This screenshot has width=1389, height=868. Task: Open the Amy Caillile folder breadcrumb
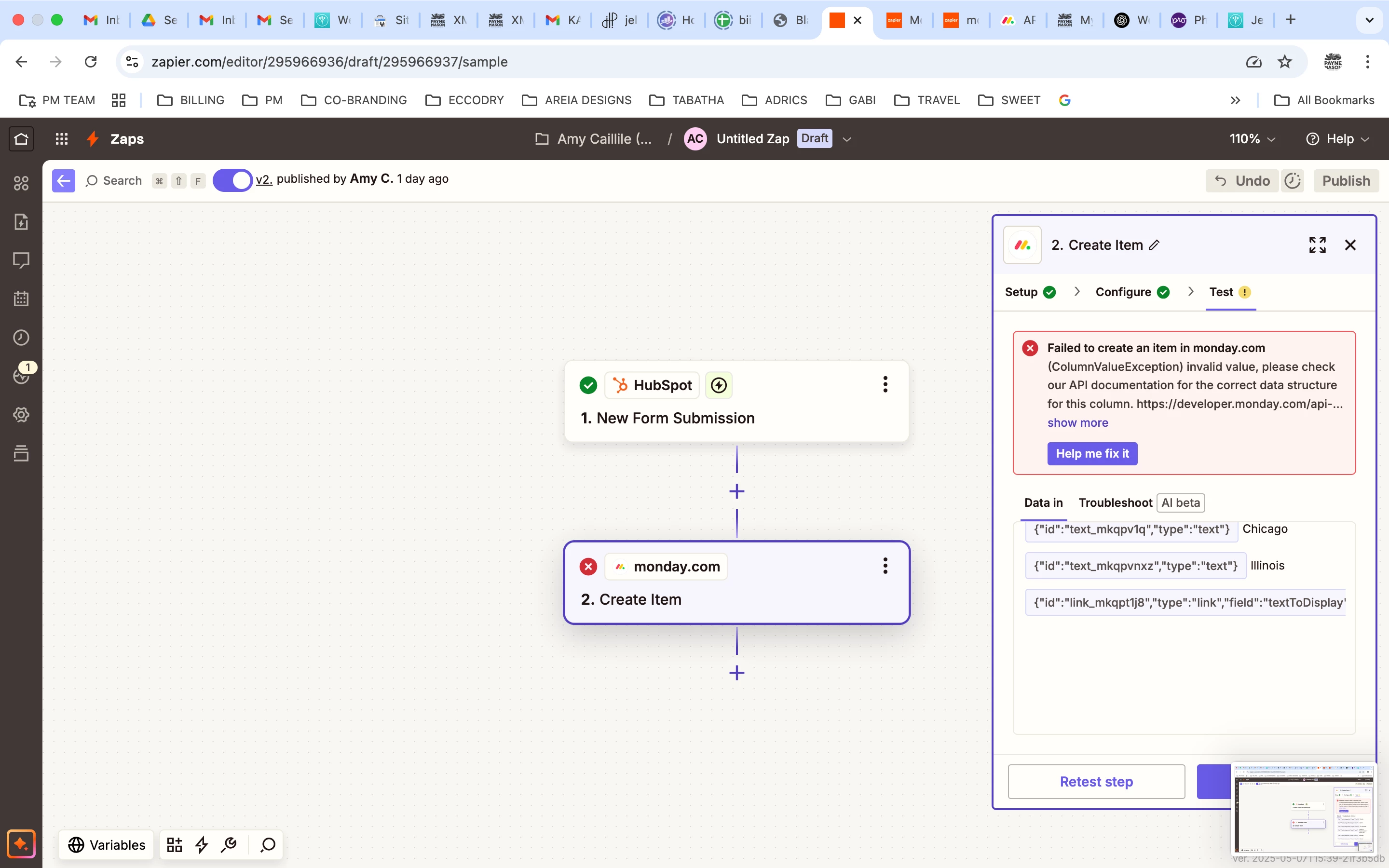point(594,139)
